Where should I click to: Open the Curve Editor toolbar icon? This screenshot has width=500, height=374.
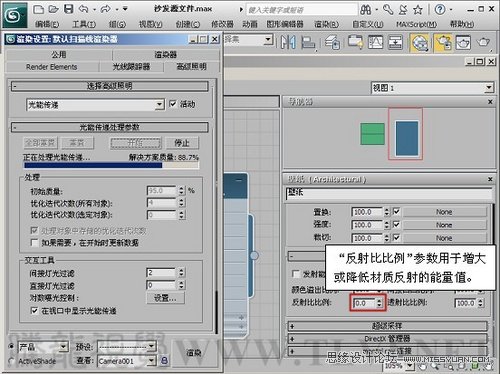click(x=375, y=42)
